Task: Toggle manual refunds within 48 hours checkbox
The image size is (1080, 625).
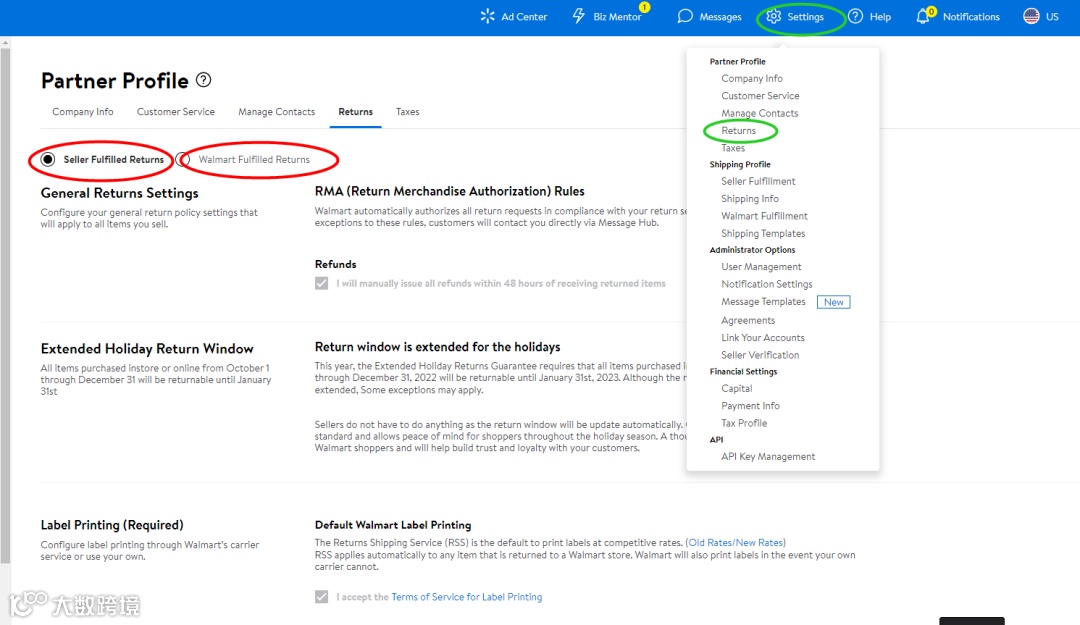Action: click(322, 283)
